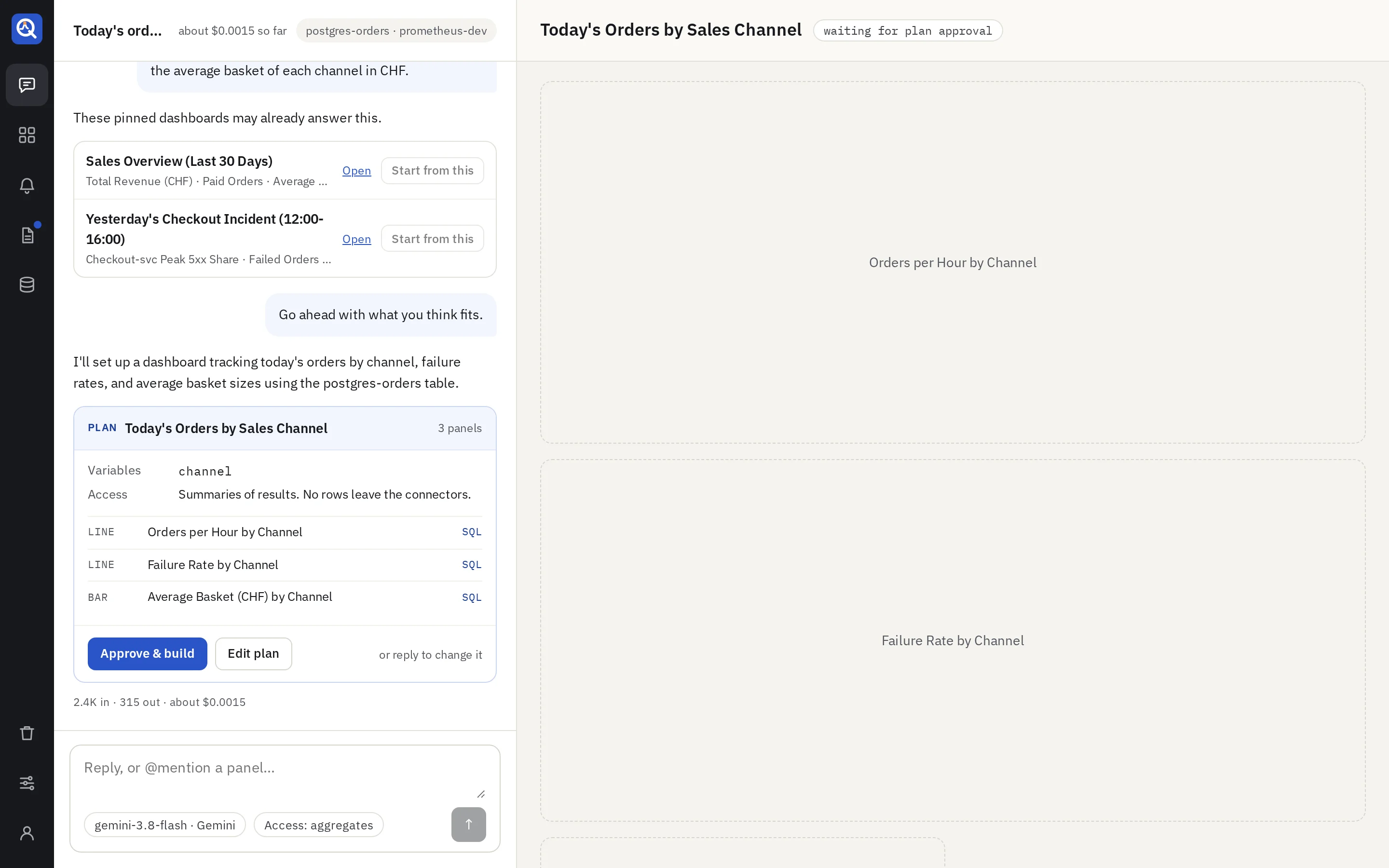Click the app logo icon in sidebar
Screen dimensions: 1389x868
coord(27,29)
